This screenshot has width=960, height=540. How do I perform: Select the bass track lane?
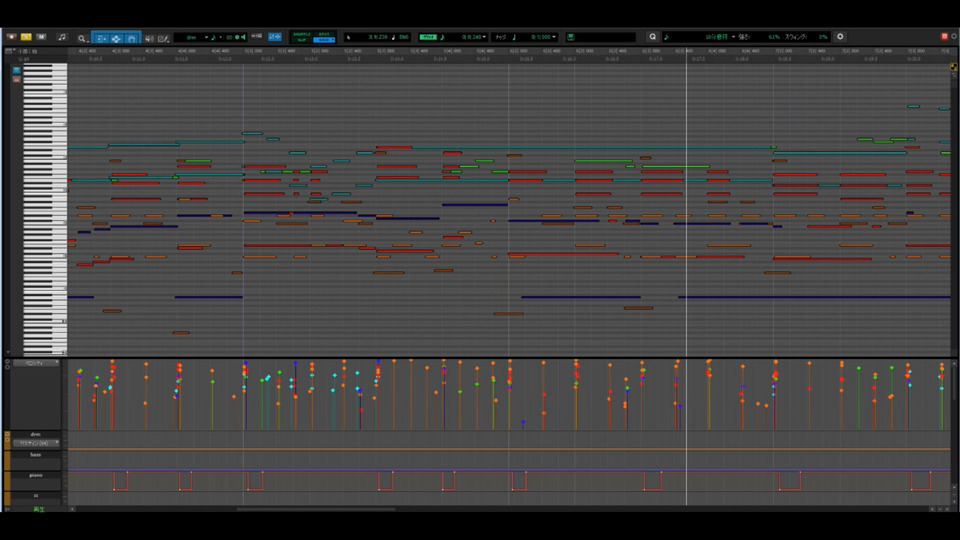(x=36, y=455)
